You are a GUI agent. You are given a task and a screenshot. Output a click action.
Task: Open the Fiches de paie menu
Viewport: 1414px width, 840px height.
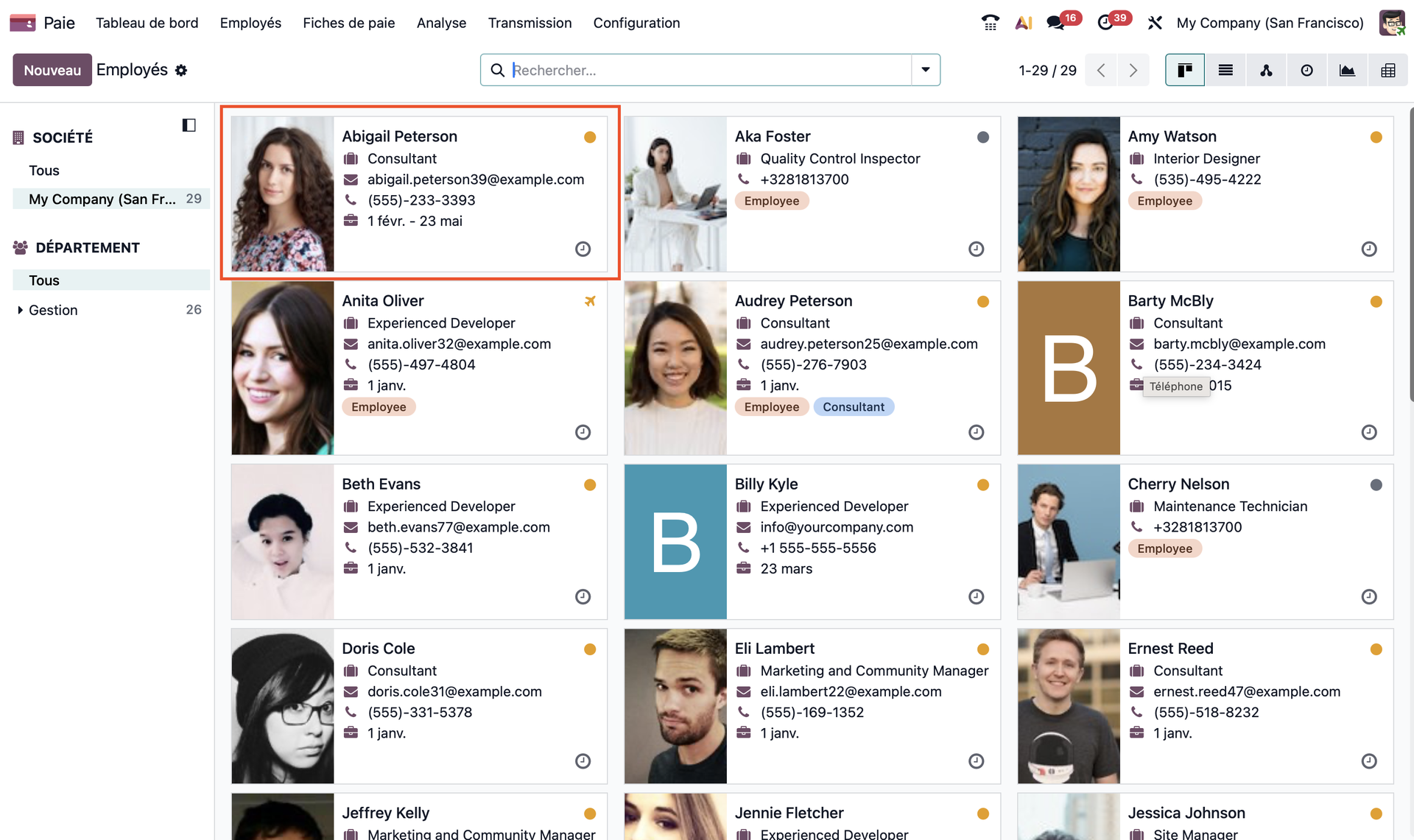point(349,23)
